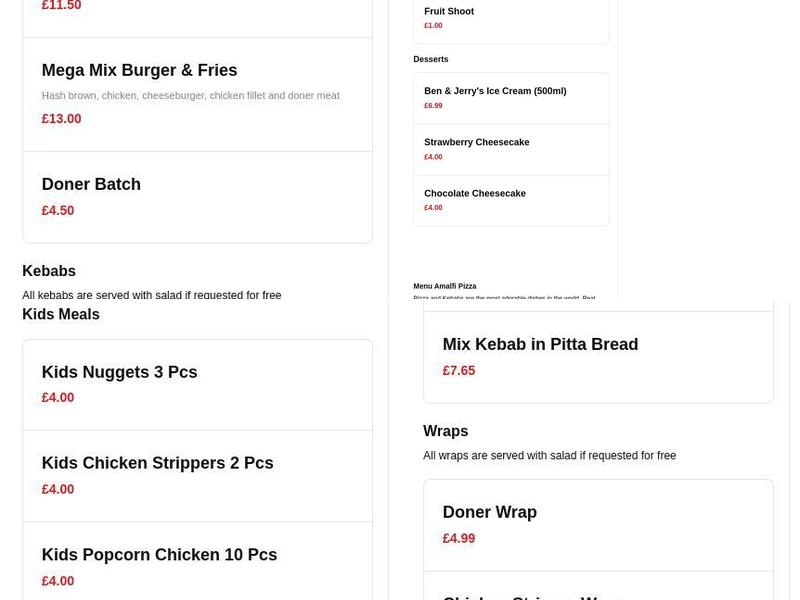Choose Ben & Jerry's Ice Cream (500ml)

pyautogui.click(x=495, y=91)
